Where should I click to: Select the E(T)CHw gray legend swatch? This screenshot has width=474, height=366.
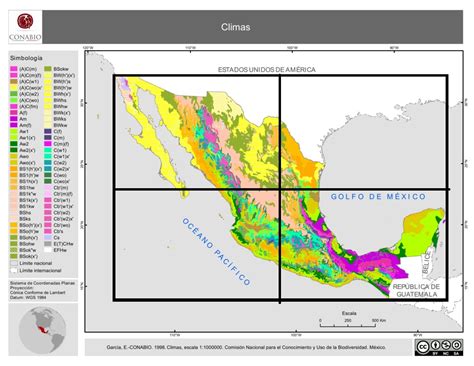pyautogui.click(x=48, y=244)
